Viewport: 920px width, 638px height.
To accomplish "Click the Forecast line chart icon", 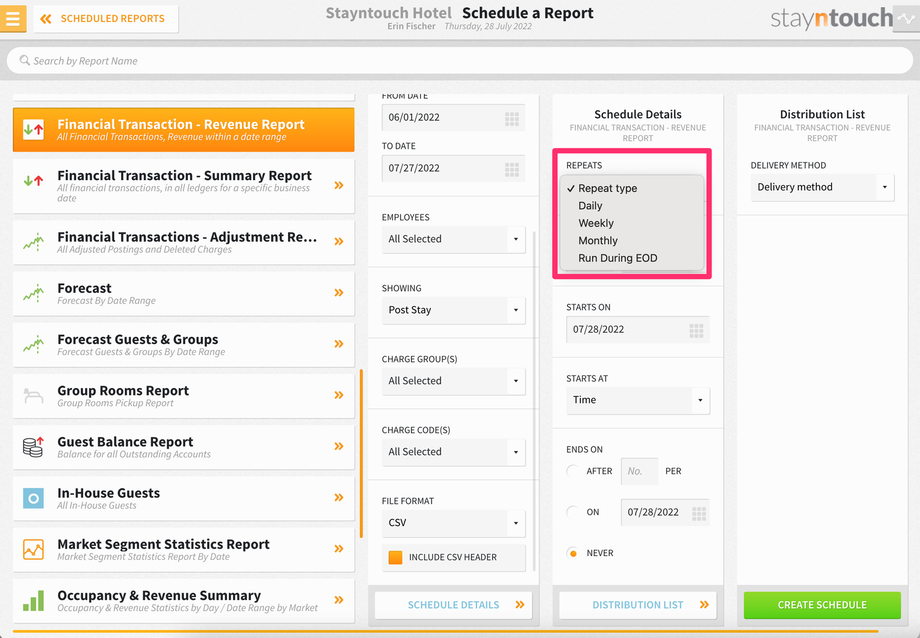I will pos(33,292).
